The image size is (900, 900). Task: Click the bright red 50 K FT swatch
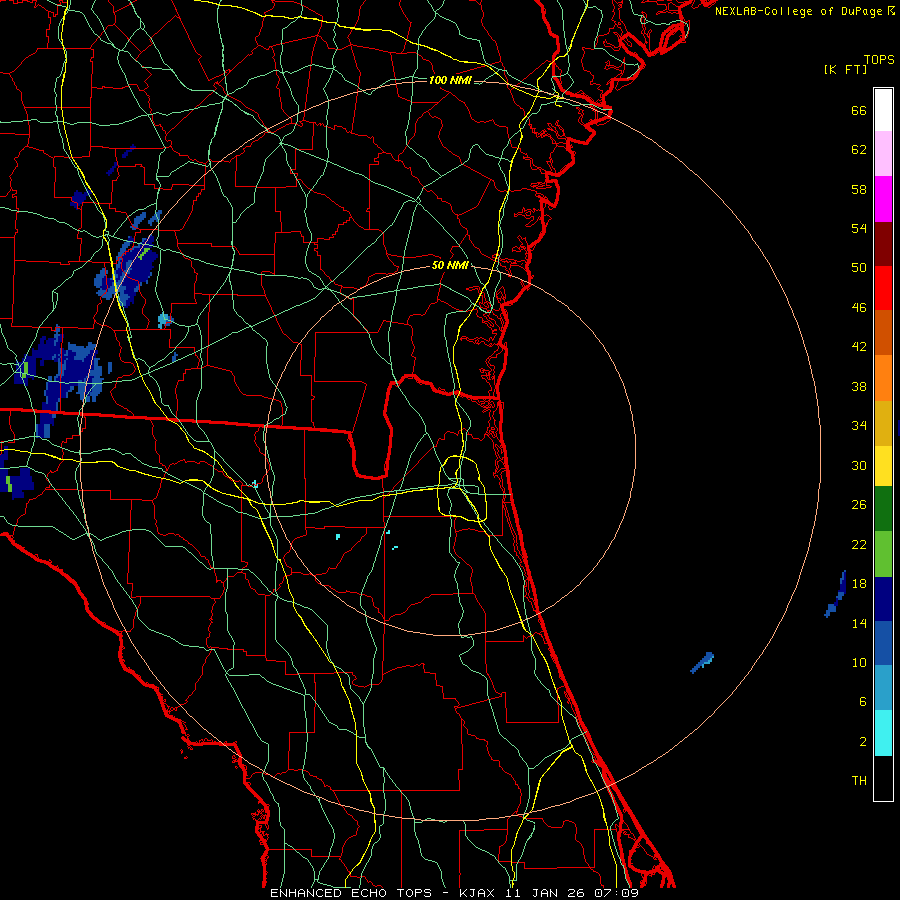(883, 288)
